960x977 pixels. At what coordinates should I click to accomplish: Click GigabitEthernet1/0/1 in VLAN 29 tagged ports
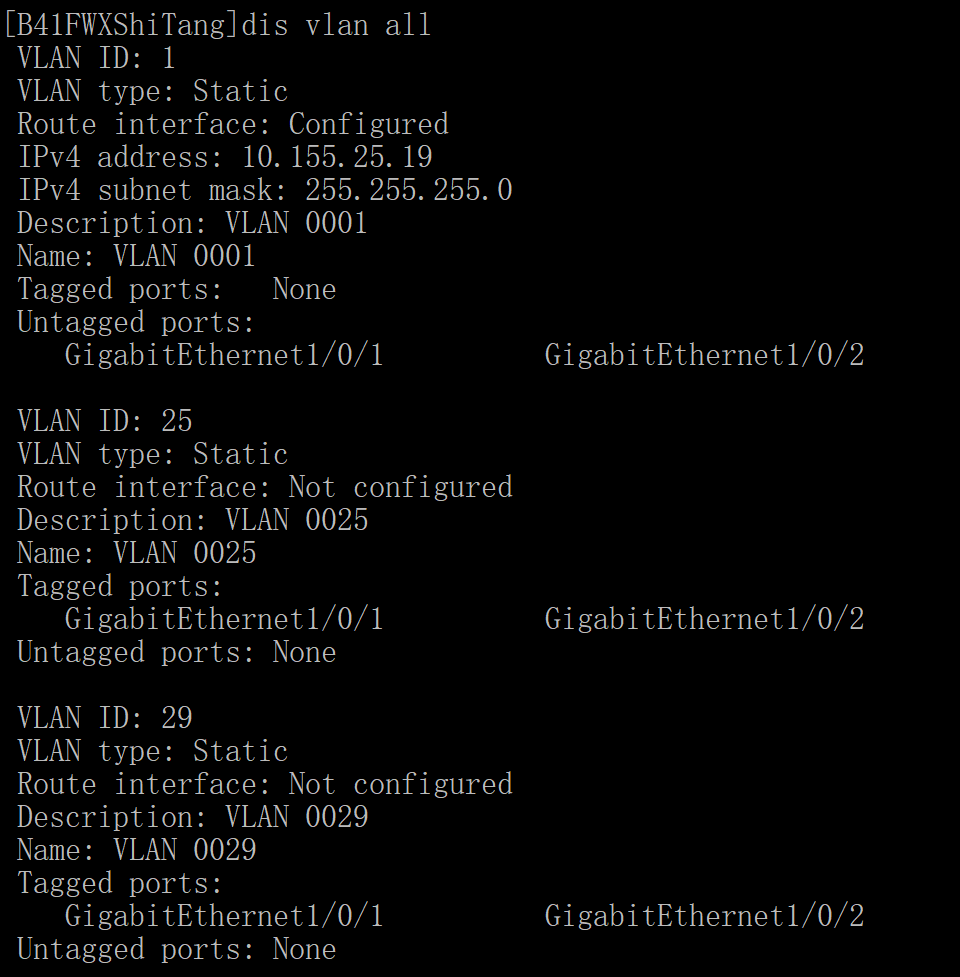[224, 916]
